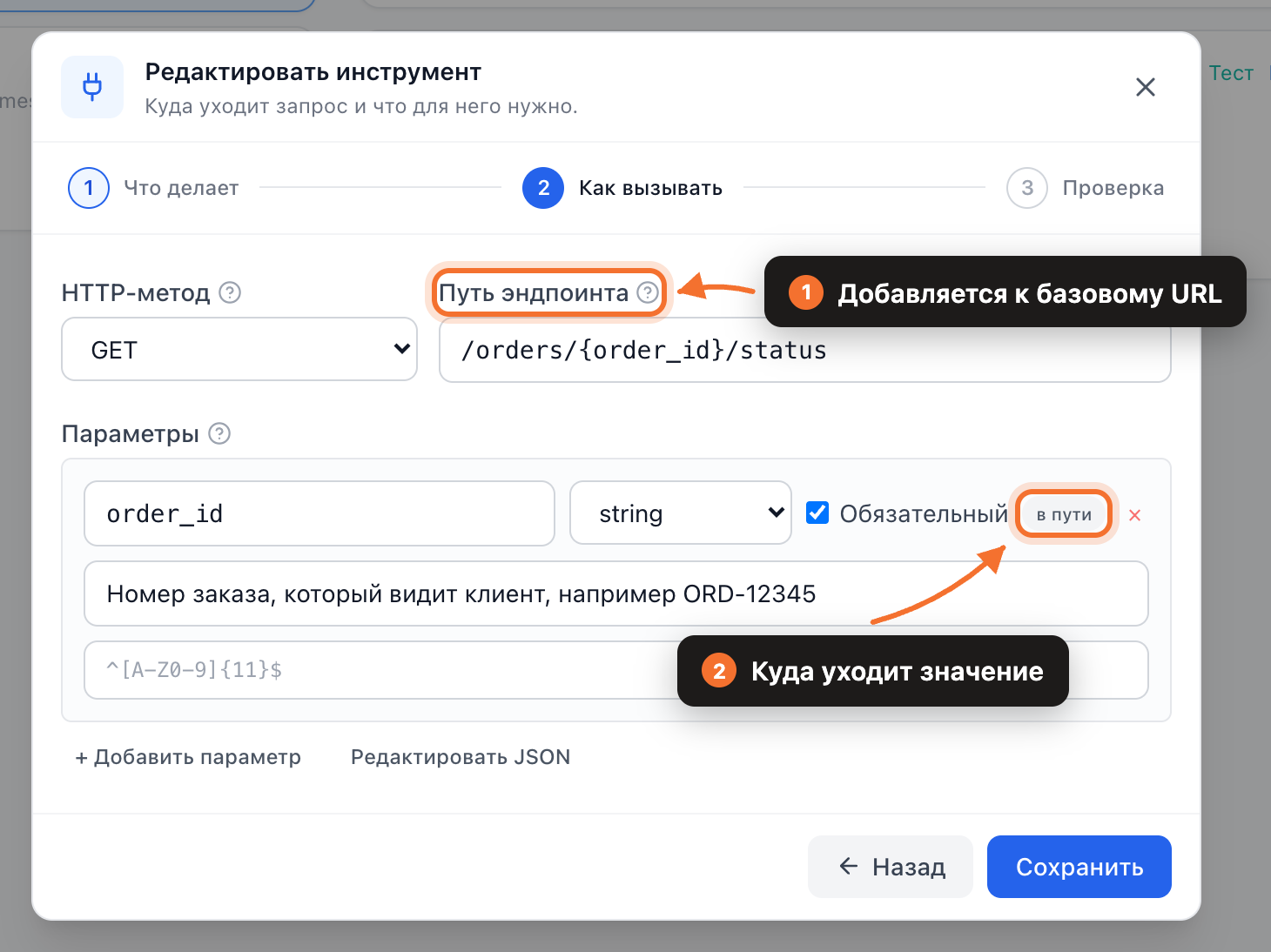1271x952 pixels.
Task: Open the string type dropdown
Action: (x=681, y=513)
